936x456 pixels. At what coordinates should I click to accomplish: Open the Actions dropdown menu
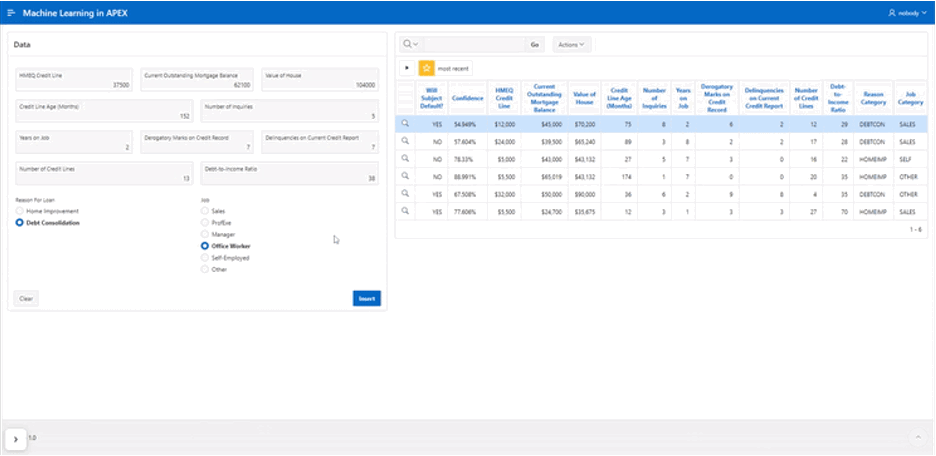tap(571, 44)
